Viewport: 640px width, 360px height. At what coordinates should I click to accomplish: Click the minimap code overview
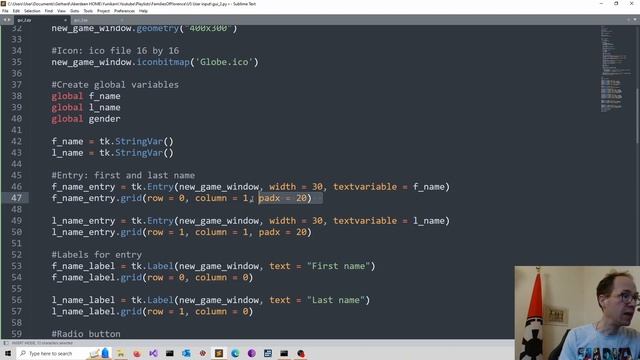tap(616, 69)
